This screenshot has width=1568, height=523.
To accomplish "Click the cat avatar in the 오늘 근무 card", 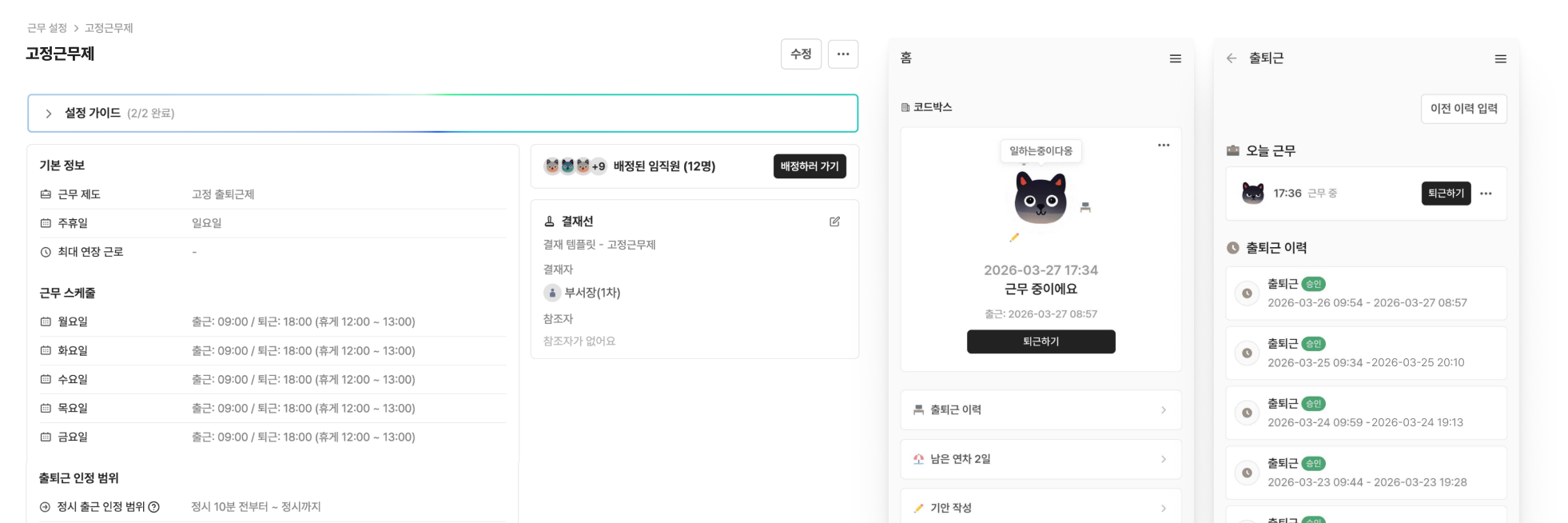I will pyautogui.click(x=1253, y=194).
